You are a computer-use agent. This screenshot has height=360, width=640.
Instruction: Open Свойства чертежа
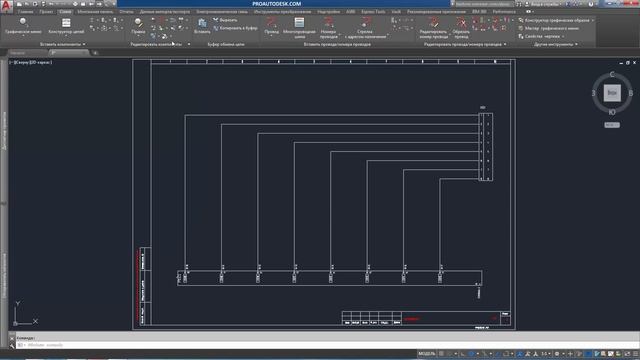pyautogui.click(x=539, y=36)
